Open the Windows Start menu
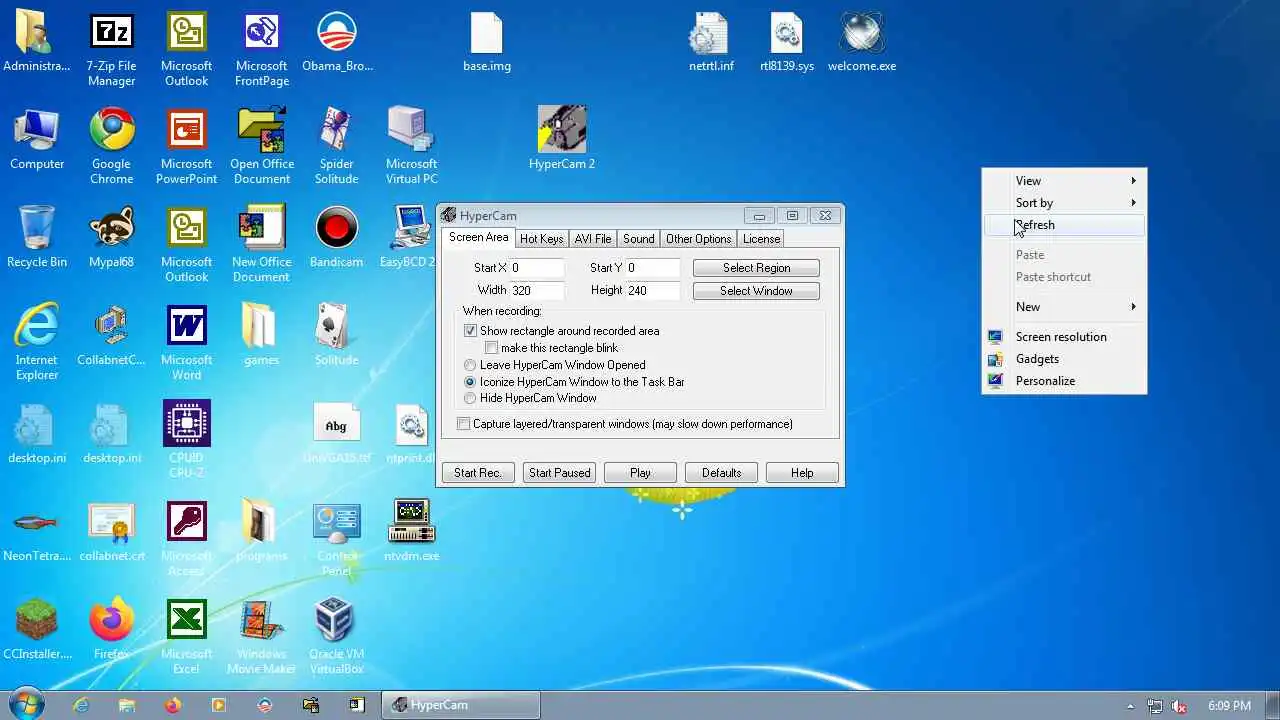 tap(27, 705)
